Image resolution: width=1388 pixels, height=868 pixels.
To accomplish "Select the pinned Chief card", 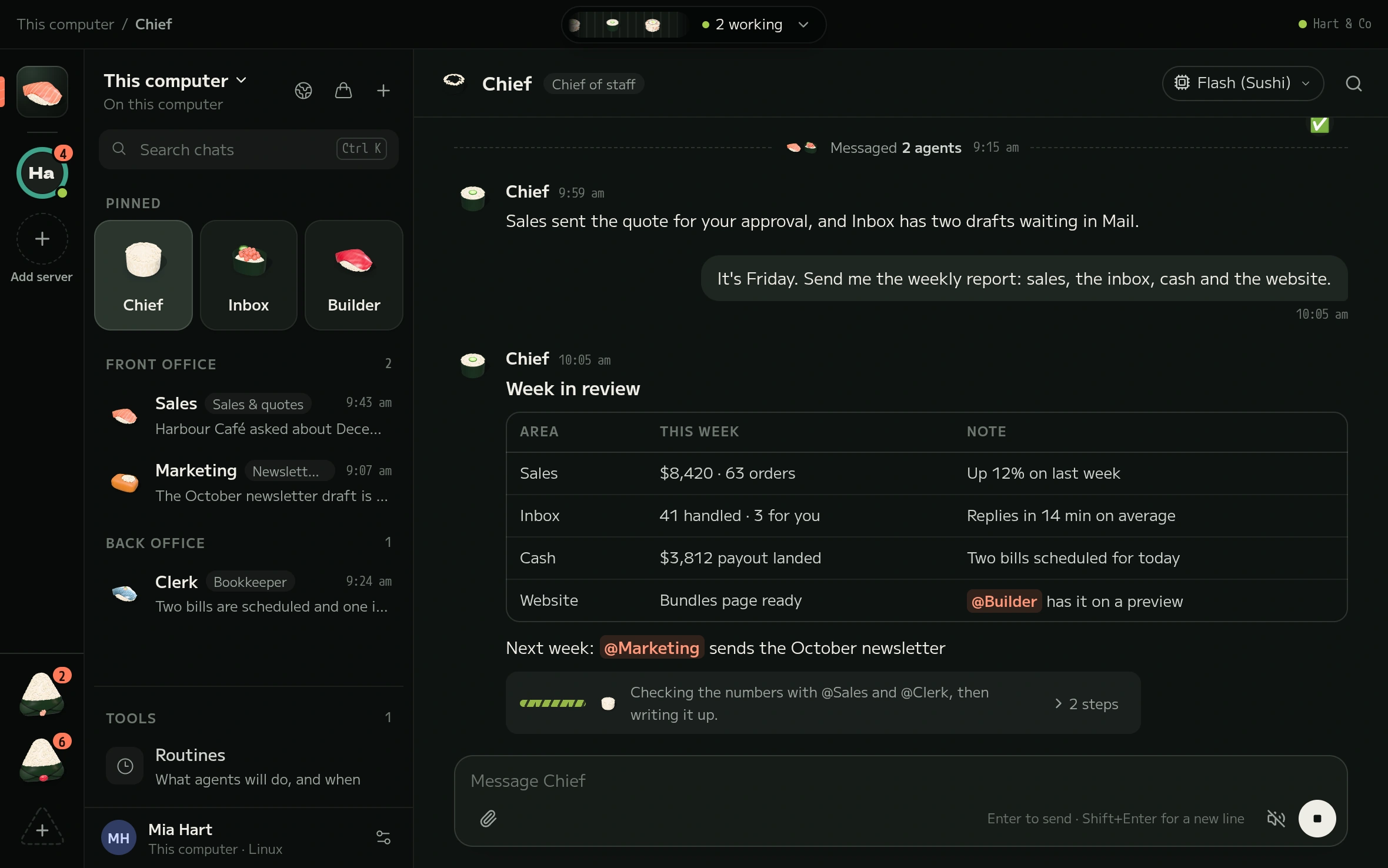I will [143, 275].
